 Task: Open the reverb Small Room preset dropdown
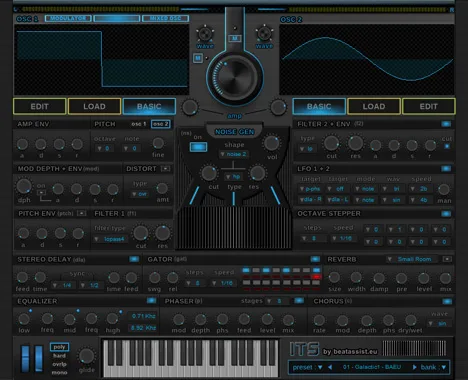coord(411,259)
